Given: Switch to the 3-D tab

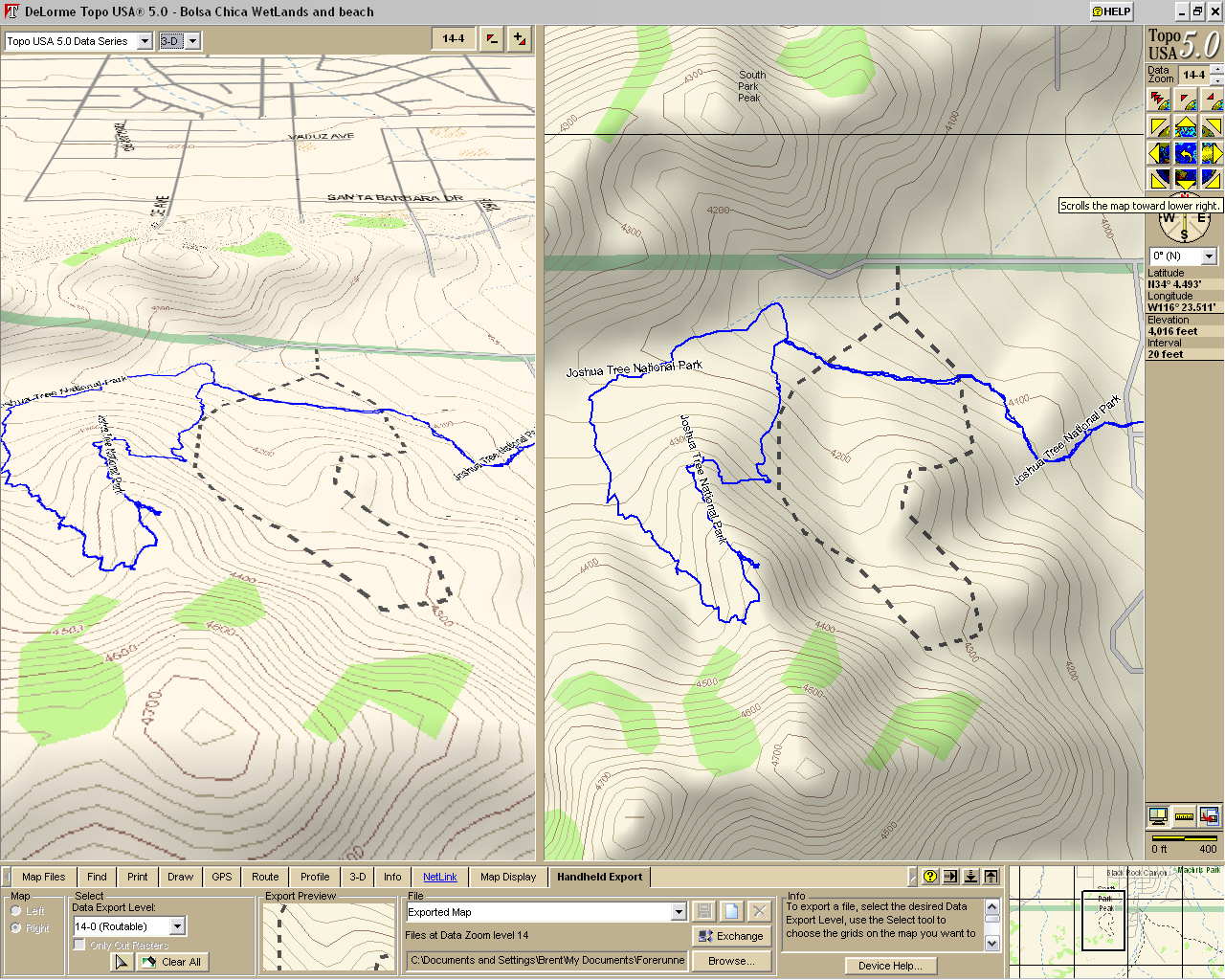Looking at the screenshot, I should [x=357, y=877].
